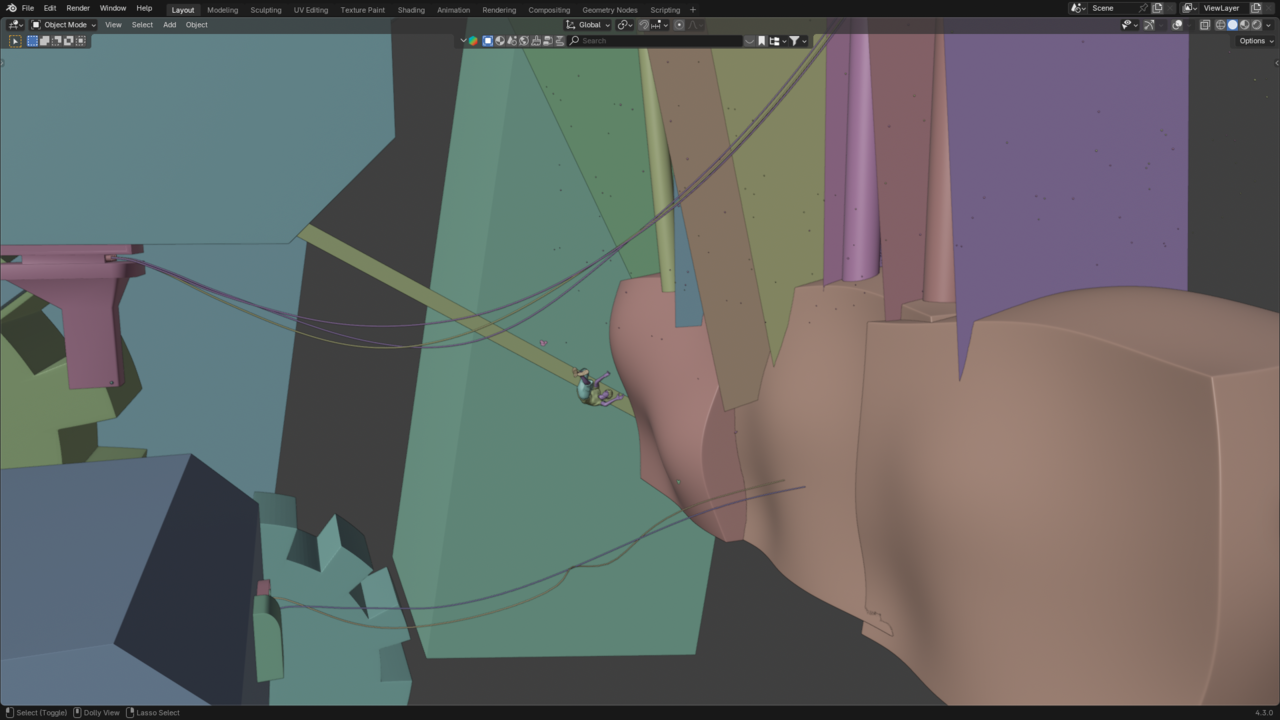Open the funnel filter dropdown

pos(798,41)
